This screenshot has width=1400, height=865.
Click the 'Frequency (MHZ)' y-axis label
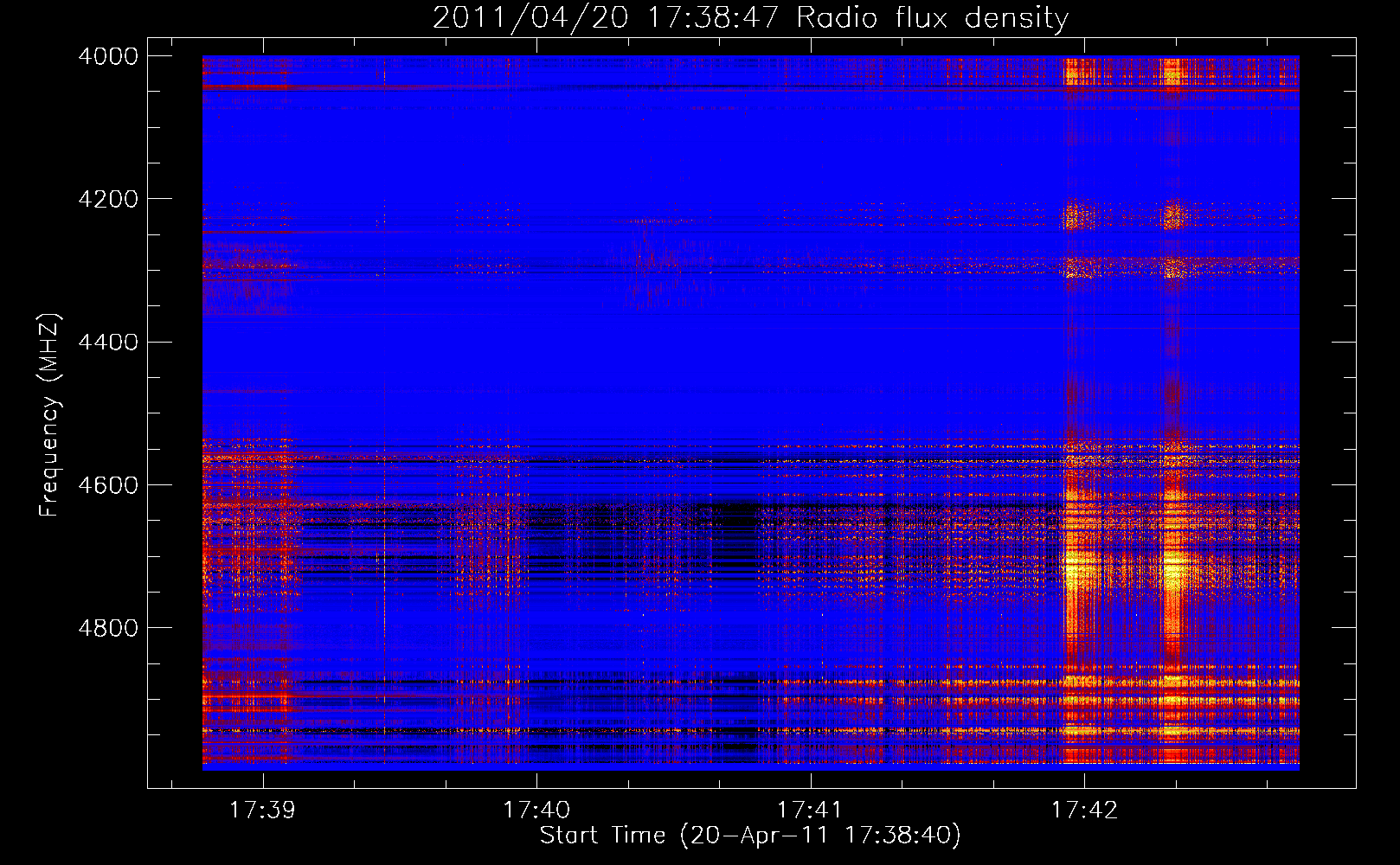(x=50, y=415)
